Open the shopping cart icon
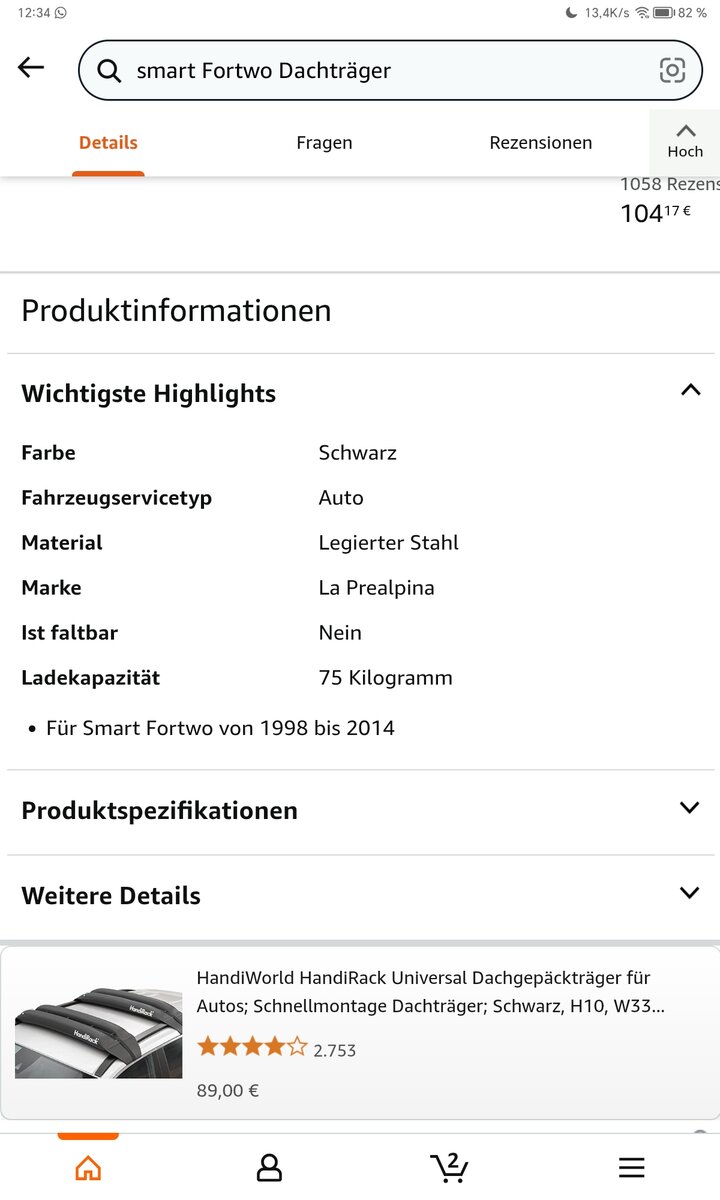The height and width of the screenshot is (1200, 720). (x=449, y=1166)
